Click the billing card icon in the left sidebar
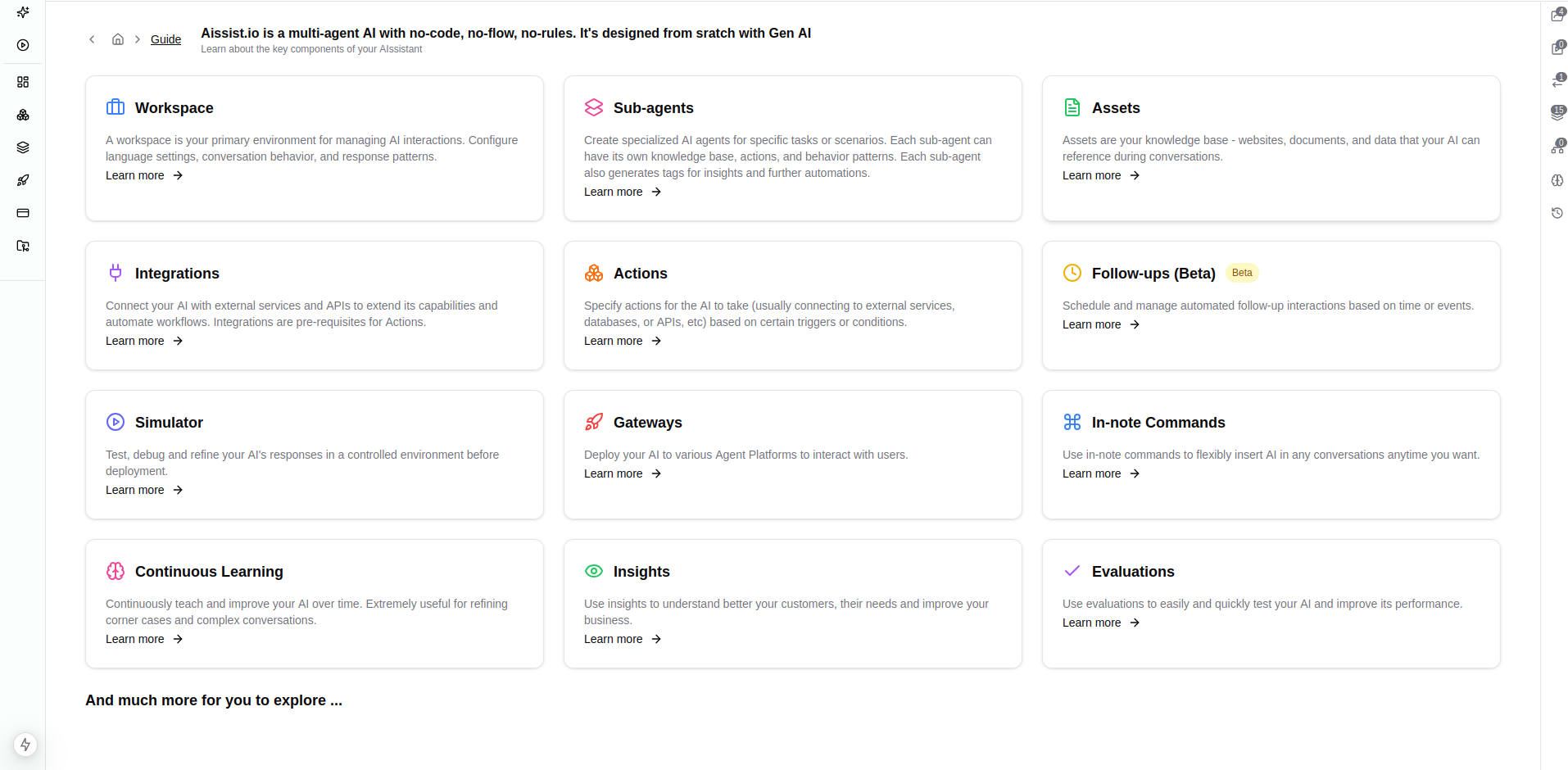 23,213
